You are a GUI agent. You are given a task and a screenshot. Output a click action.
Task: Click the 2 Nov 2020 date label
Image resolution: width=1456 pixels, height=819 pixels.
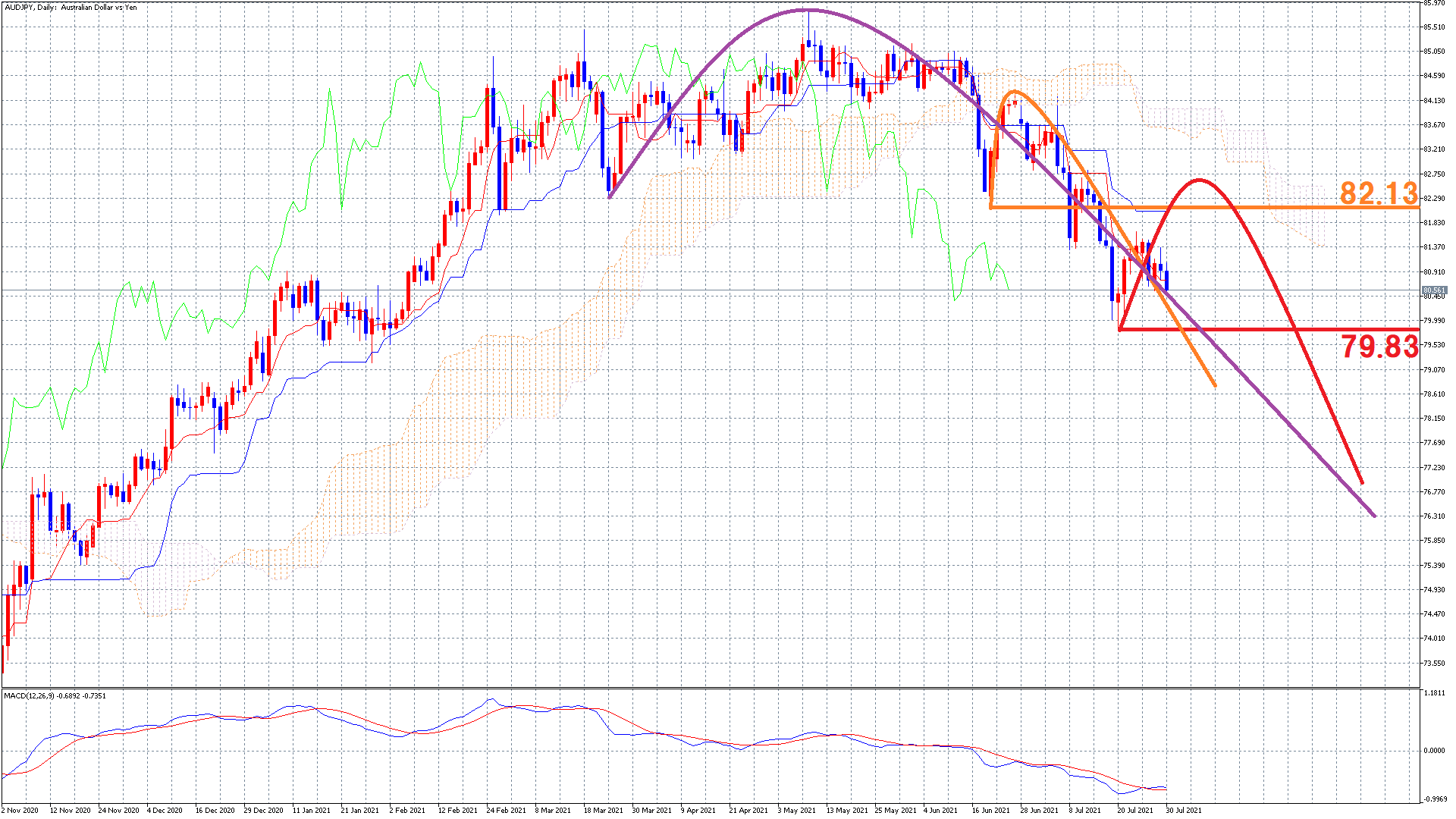[x=20, y=810]
